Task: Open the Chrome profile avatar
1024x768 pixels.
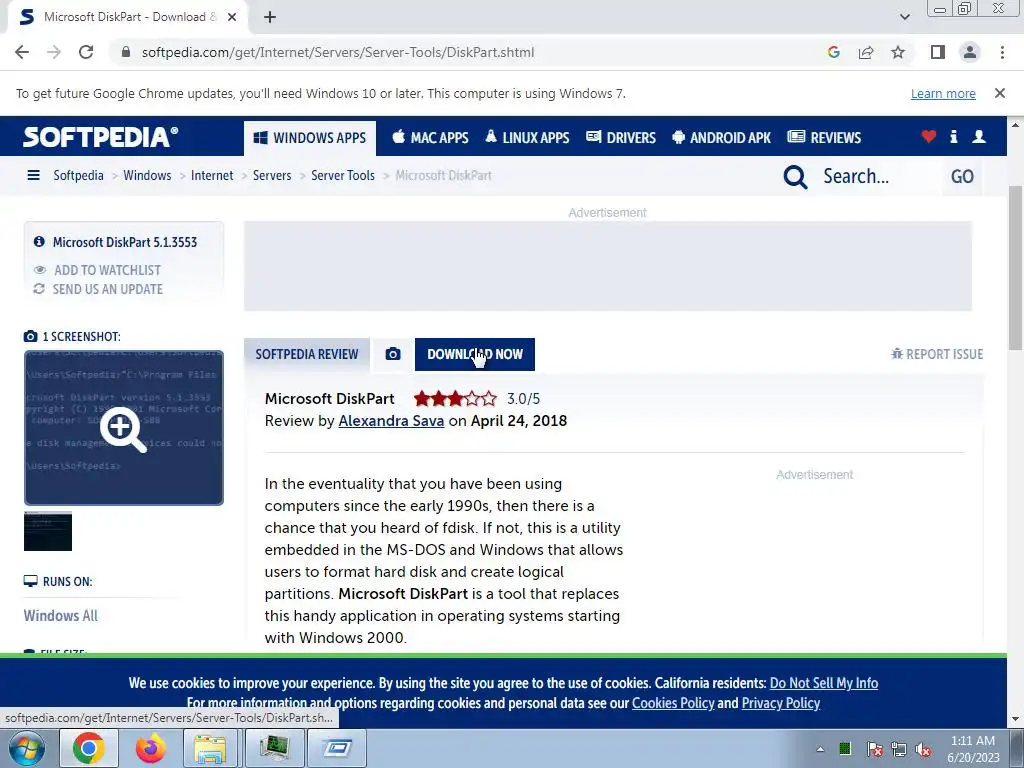Action: tap(970, 52)
